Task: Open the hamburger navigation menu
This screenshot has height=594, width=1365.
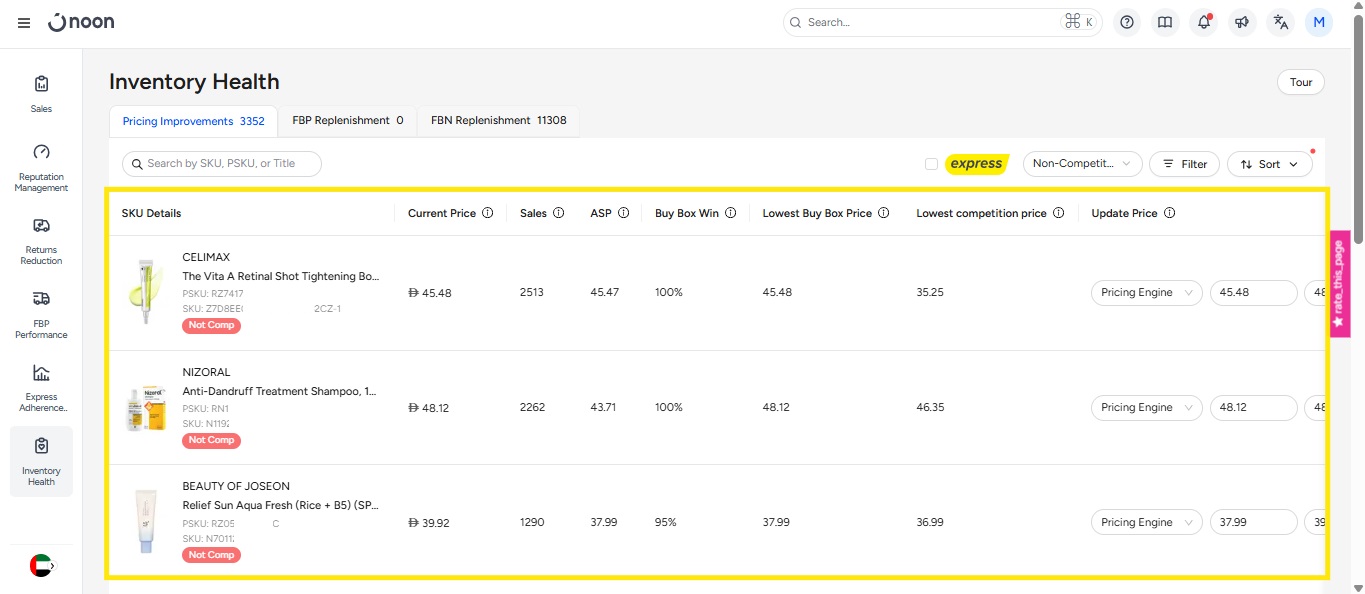Action: 24,23
